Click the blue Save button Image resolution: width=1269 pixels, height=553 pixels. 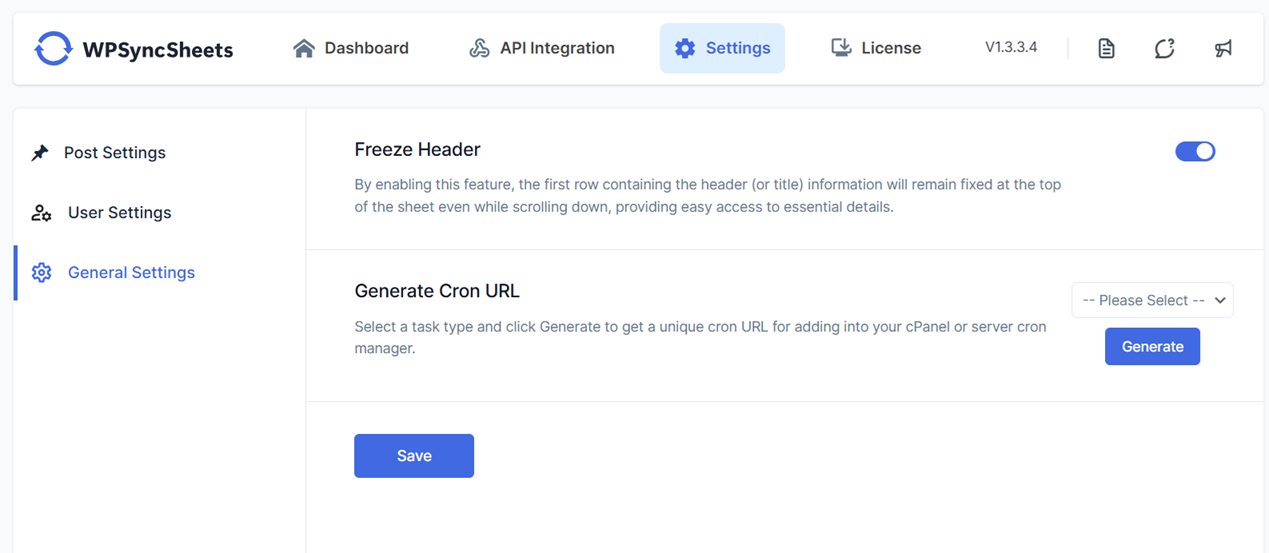pos(414,456)
